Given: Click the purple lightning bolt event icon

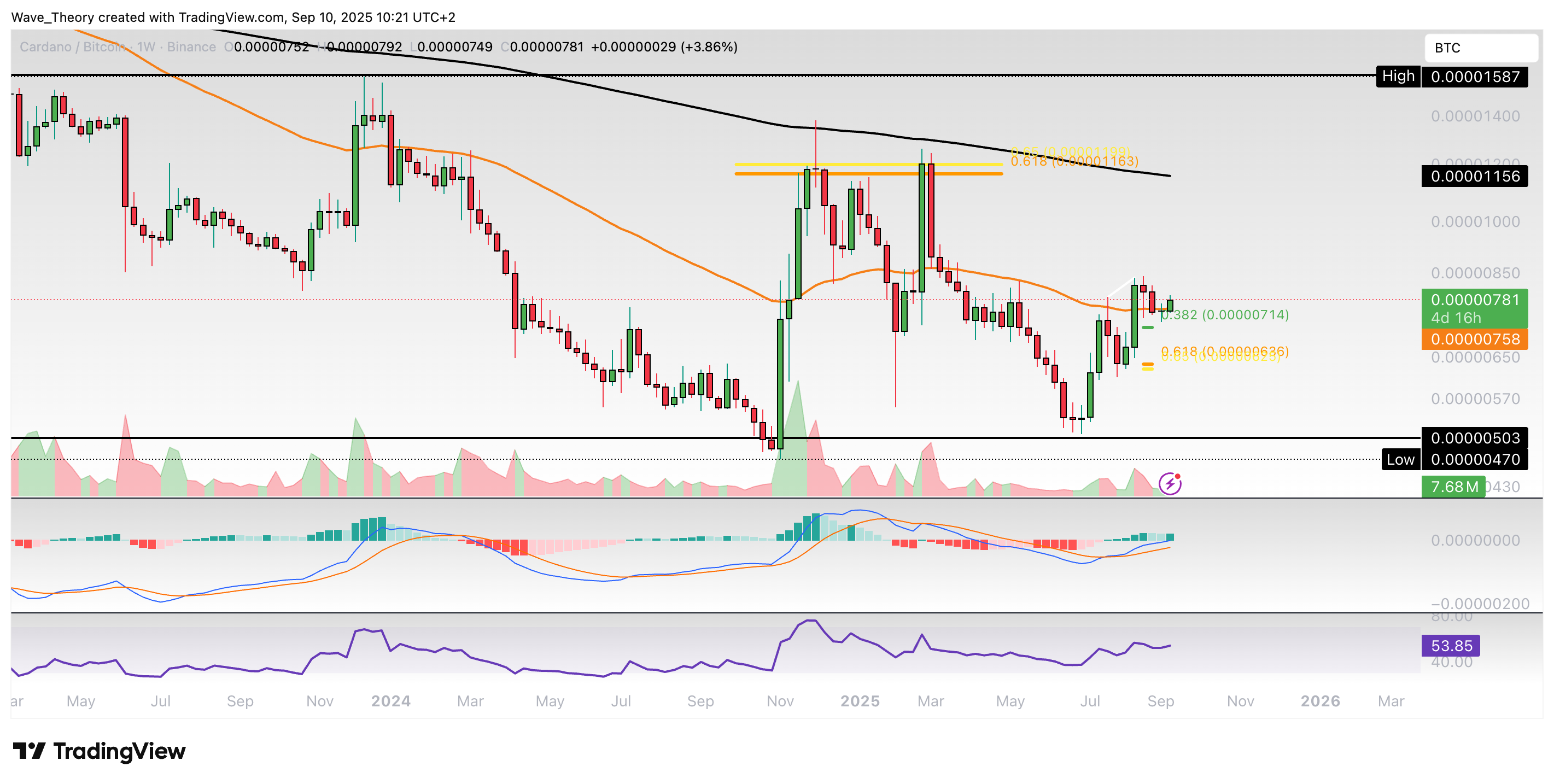Looking at the screenshot, I should pyautogui.click(x=1170, y=483).
